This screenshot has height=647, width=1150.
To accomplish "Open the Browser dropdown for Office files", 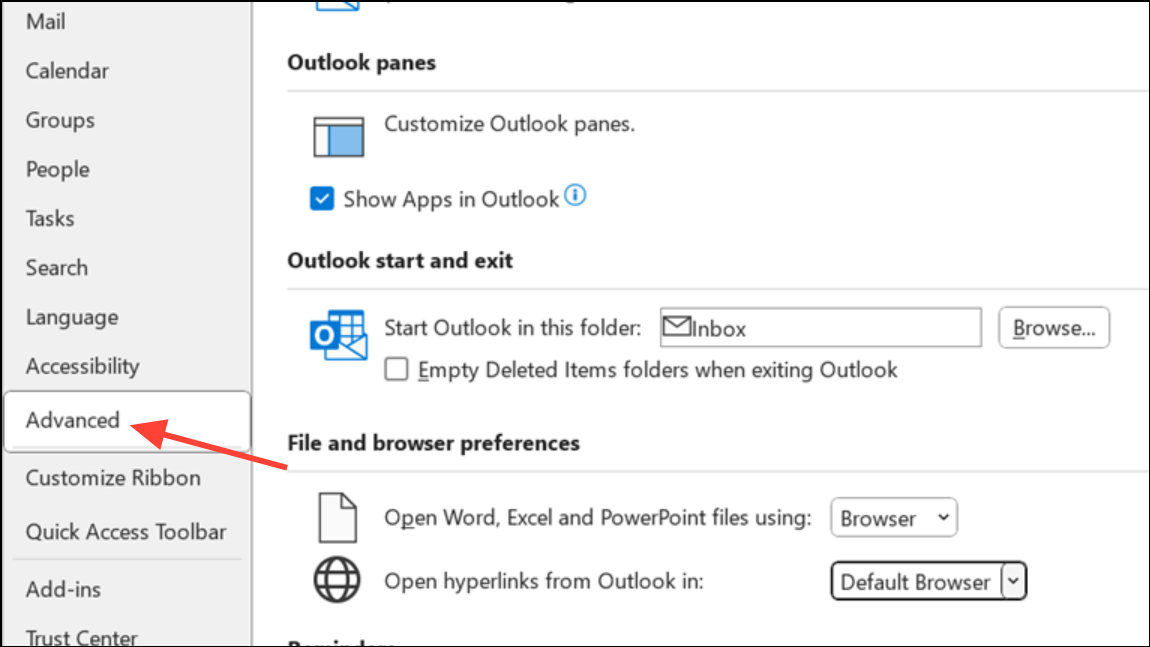I will point(893,518).
